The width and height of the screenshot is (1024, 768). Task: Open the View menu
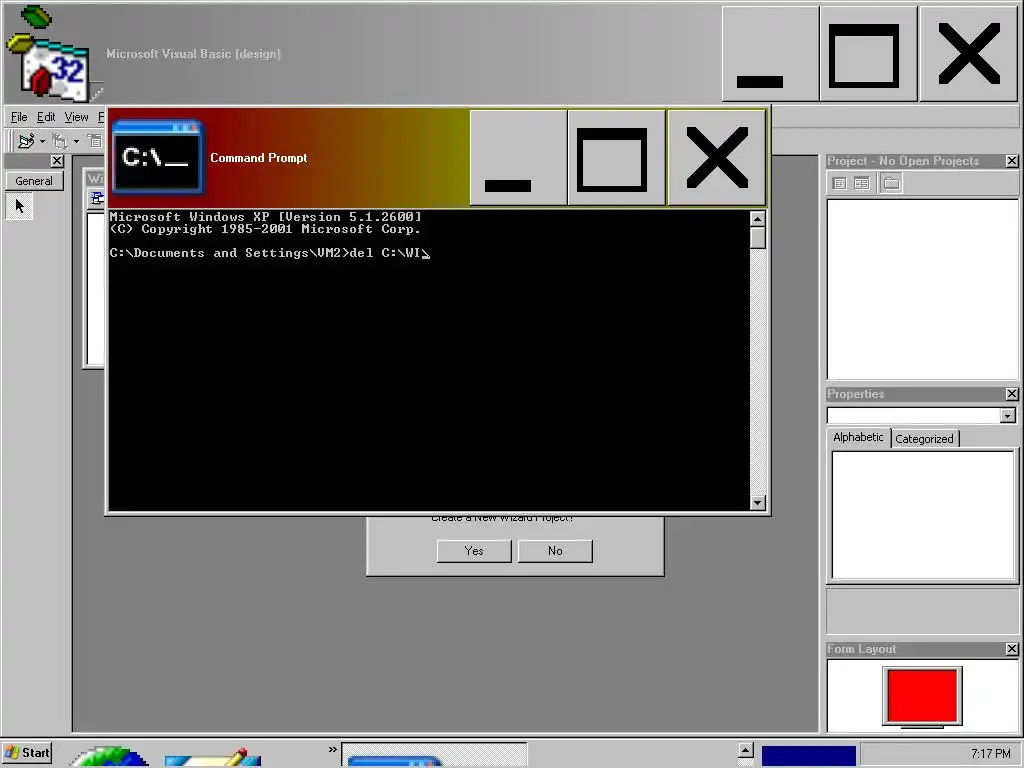tap(76, 117)
